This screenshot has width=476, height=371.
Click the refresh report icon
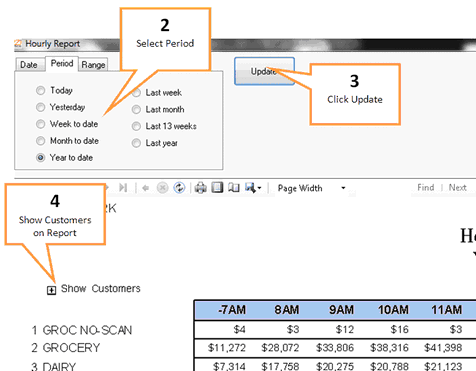[x=179, y=188]
